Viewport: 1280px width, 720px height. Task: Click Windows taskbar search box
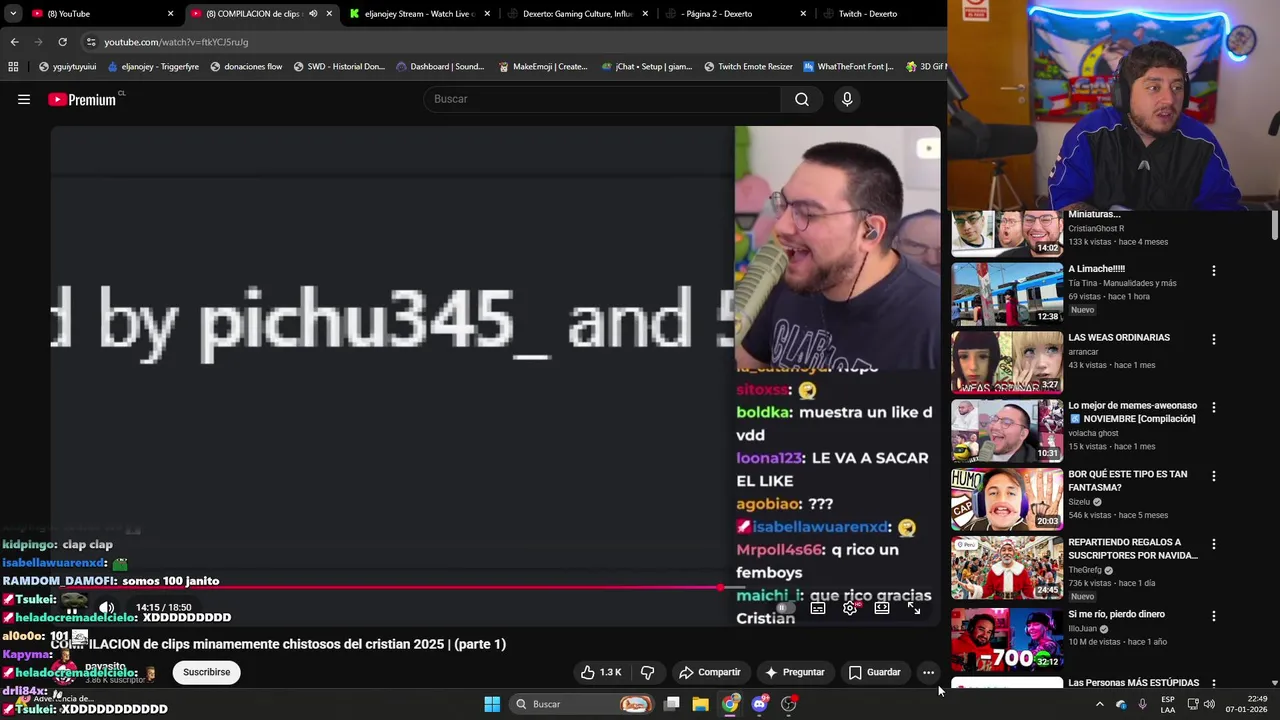click(582, 704)
